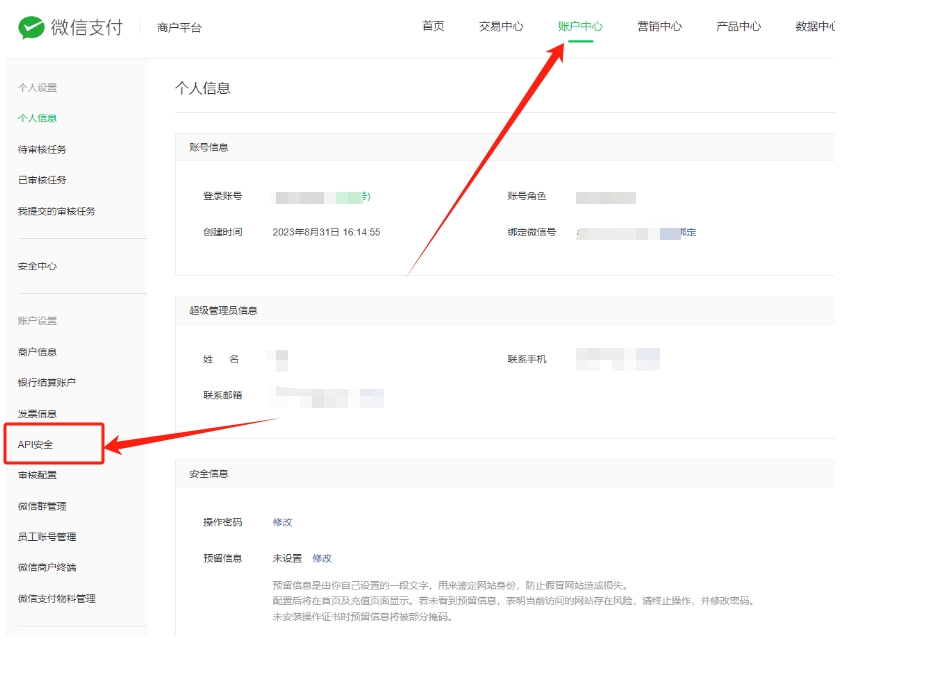
Task: Click 修改 next to 操作密码
Action: [282, 522]
